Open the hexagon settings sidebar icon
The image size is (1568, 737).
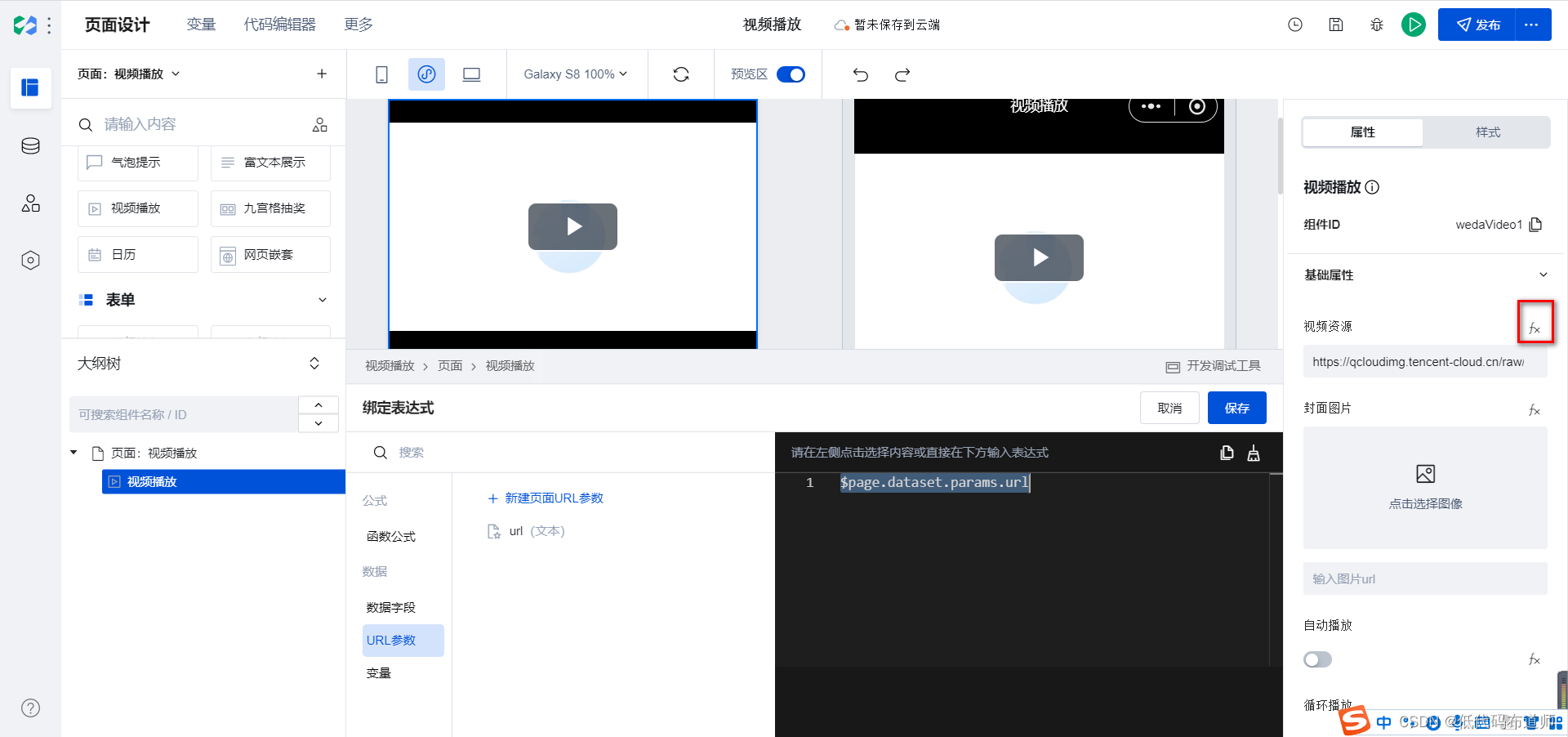tap(30, 261)
